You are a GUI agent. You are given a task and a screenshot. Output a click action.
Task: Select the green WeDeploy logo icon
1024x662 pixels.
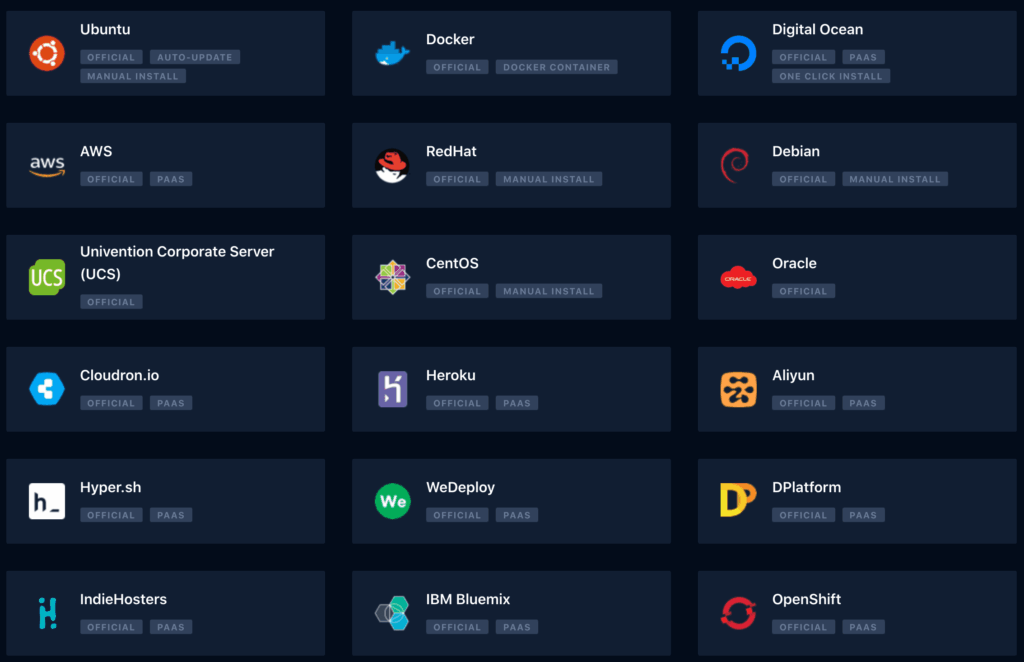pyautogui.click(x=392, y=501)
